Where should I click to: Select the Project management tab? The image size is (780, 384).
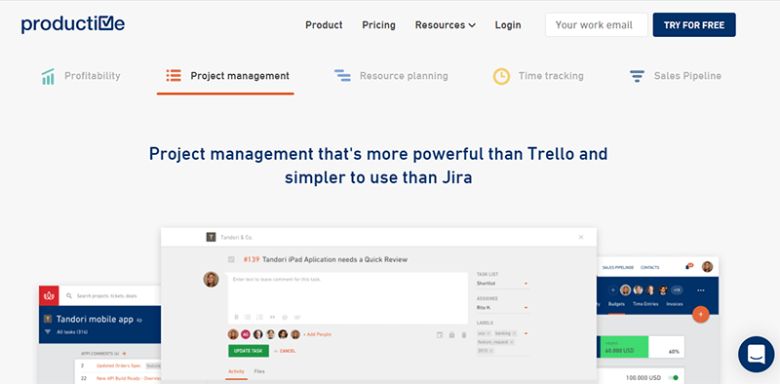point(227,76)
